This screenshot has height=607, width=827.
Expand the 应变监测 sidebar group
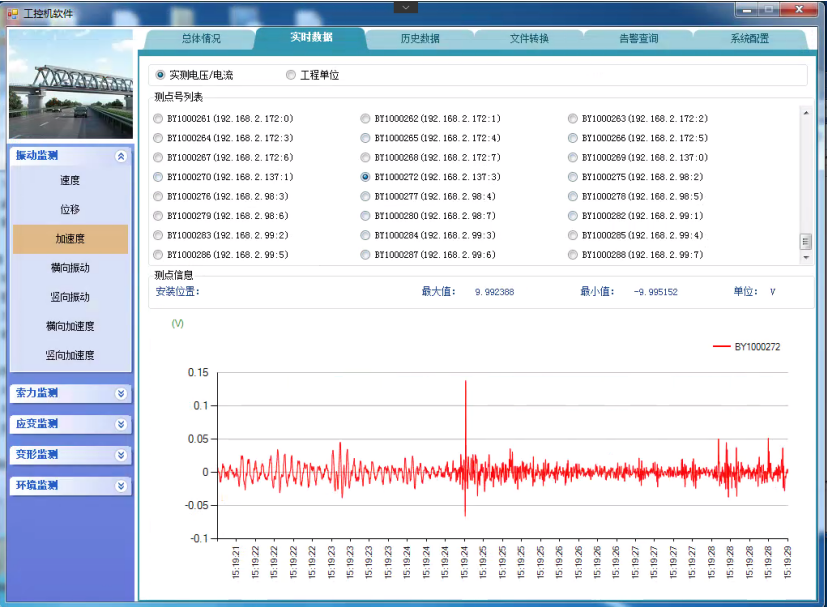coord(121,424)
